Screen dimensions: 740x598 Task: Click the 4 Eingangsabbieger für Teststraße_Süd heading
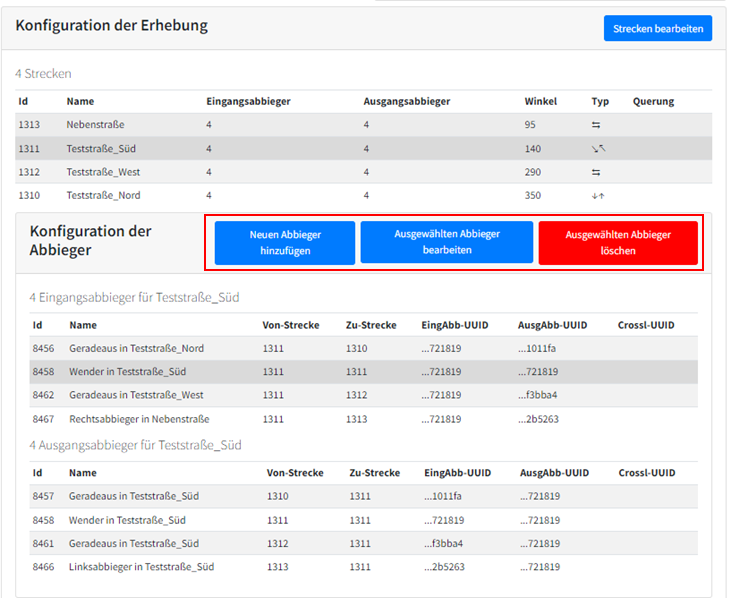[134, 297]
